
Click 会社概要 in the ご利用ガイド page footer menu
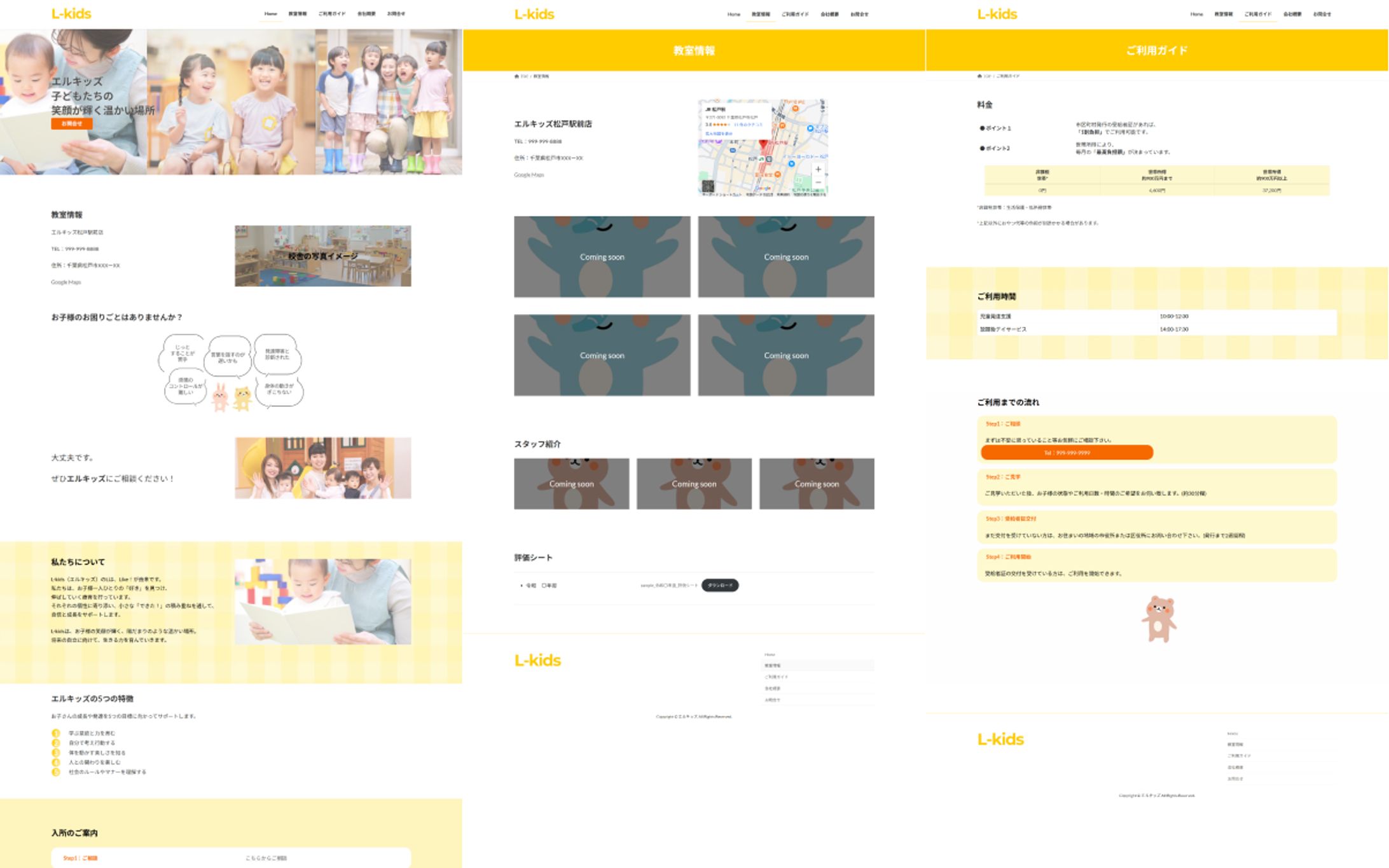coord(1235,768)
